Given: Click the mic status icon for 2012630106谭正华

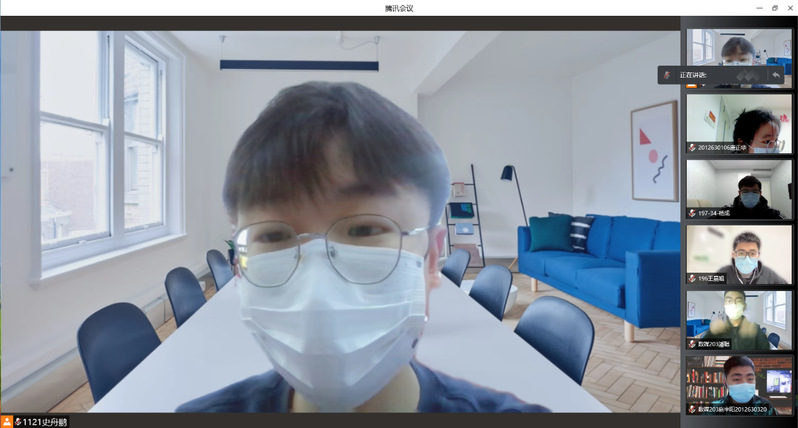Looking at the screenshot, I should (692, 147).
